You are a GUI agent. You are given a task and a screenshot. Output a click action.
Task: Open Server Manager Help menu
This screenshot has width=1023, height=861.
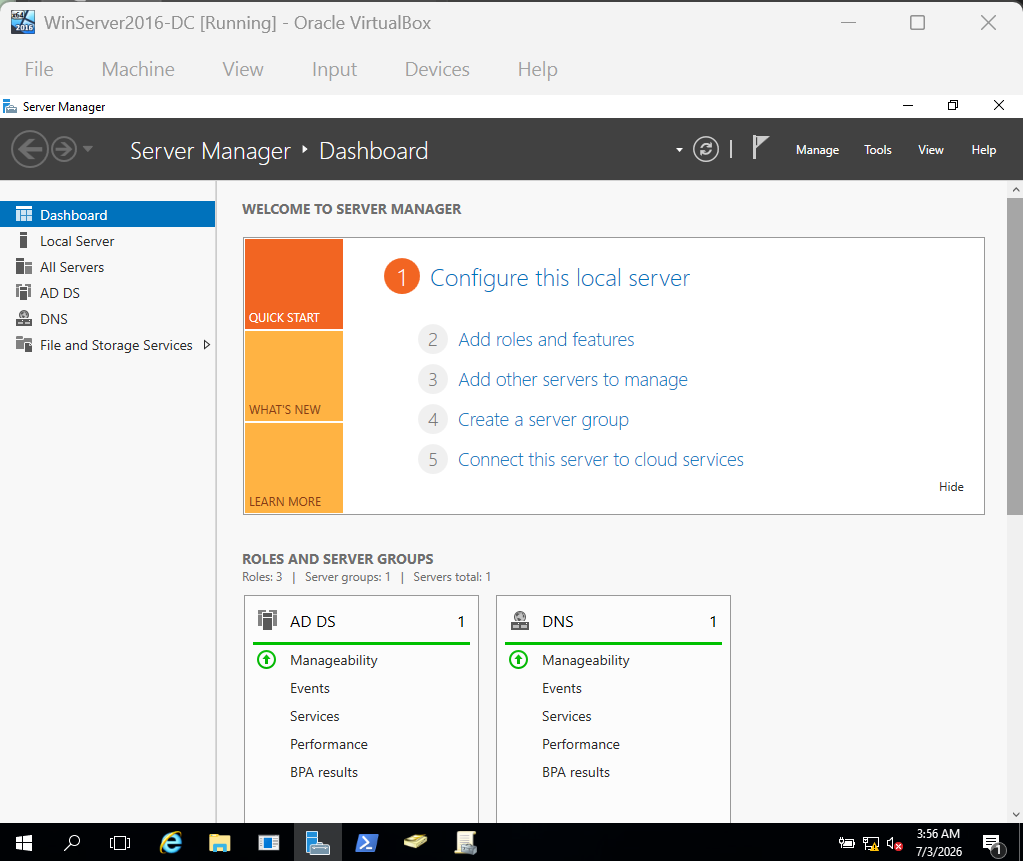coord(983,150)
